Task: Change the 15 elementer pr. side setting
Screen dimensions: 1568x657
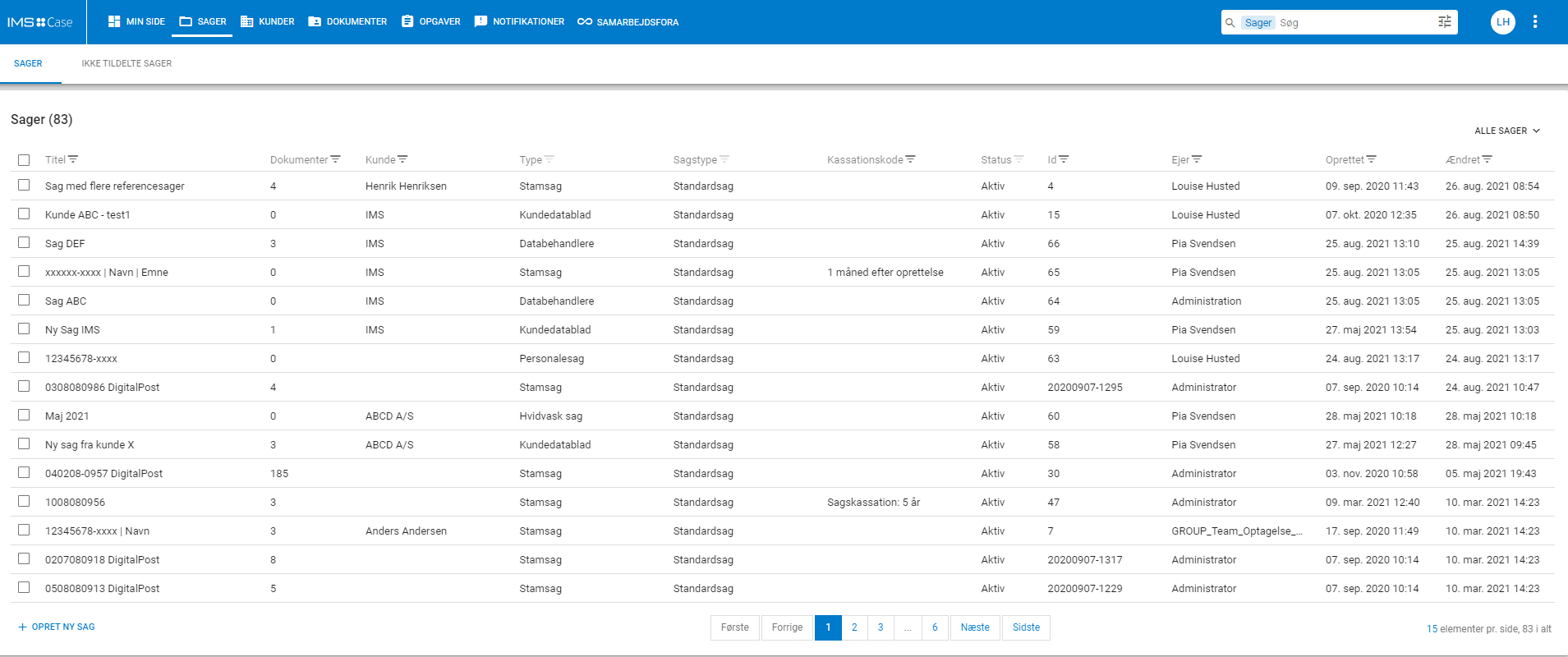Action: (x=1432, y=629)
